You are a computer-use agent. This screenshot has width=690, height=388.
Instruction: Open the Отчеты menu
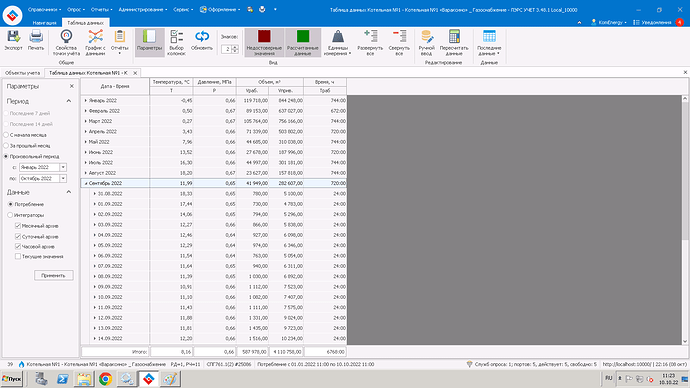pyautogui.click(x=101, y=9)
